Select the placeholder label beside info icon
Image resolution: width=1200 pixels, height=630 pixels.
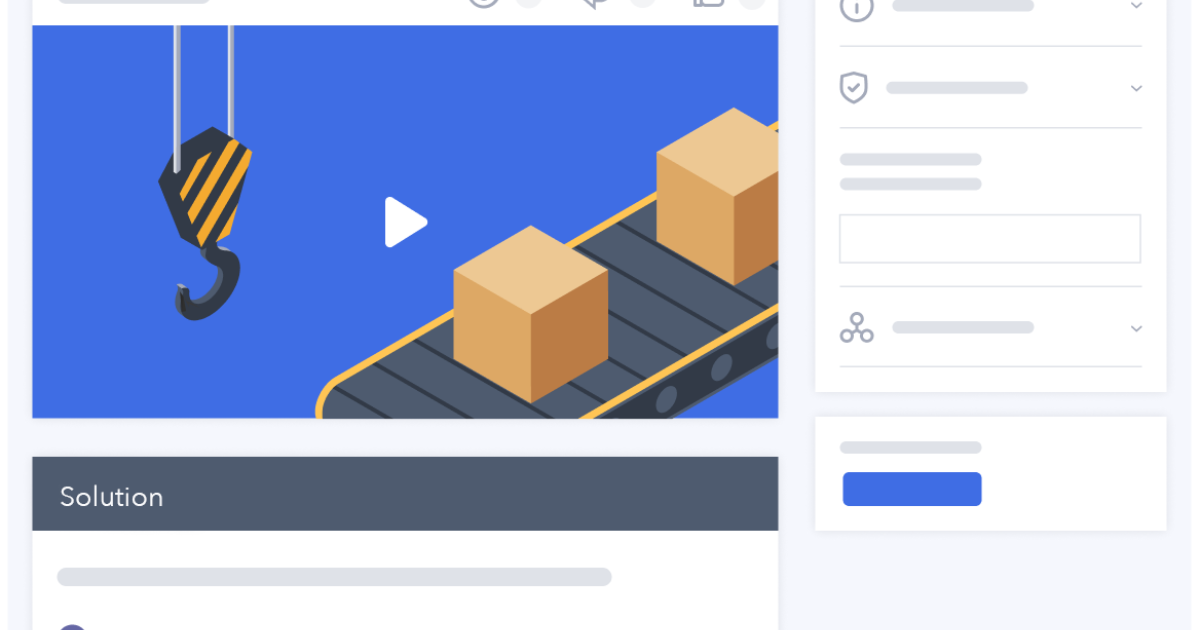[962, 6]
